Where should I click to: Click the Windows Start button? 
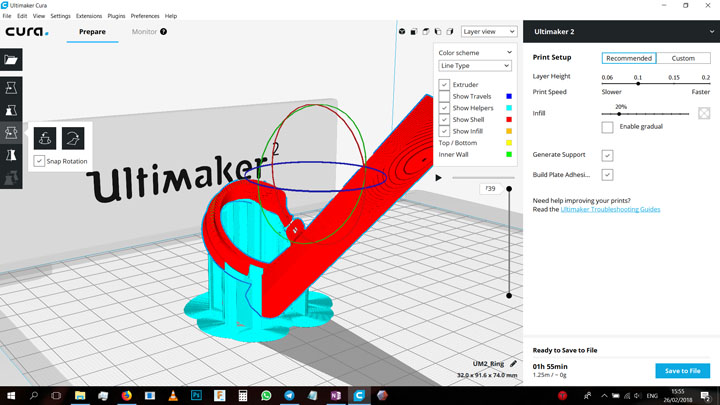point(11,395)
